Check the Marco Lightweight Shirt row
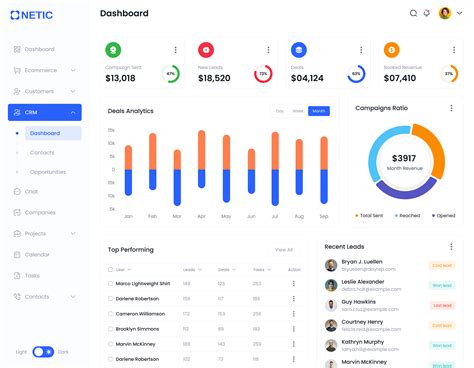Image resolution: width=474 pixels, height=368 pixels. pyautogui.click(x=110, y=284)
